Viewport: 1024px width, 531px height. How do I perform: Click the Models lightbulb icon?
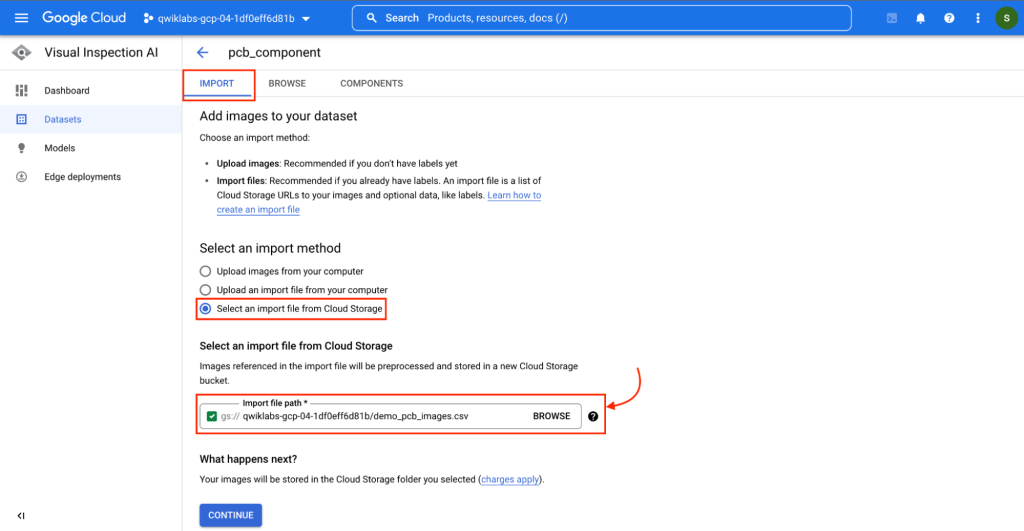pyautogui.click(x=22, y=148)
